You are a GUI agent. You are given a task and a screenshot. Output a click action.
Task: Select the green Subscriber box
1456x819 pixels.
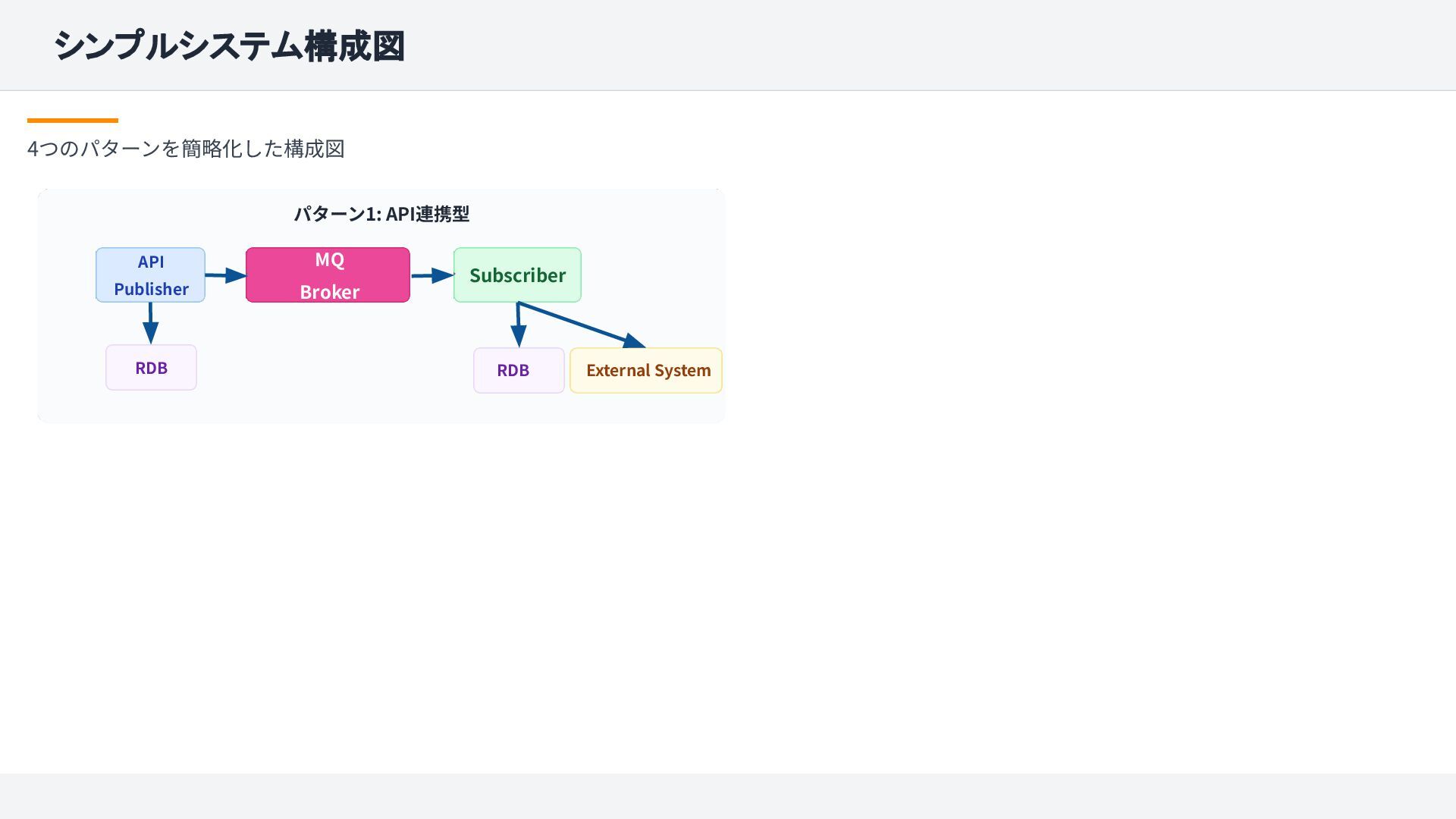(x=517, y=275)
